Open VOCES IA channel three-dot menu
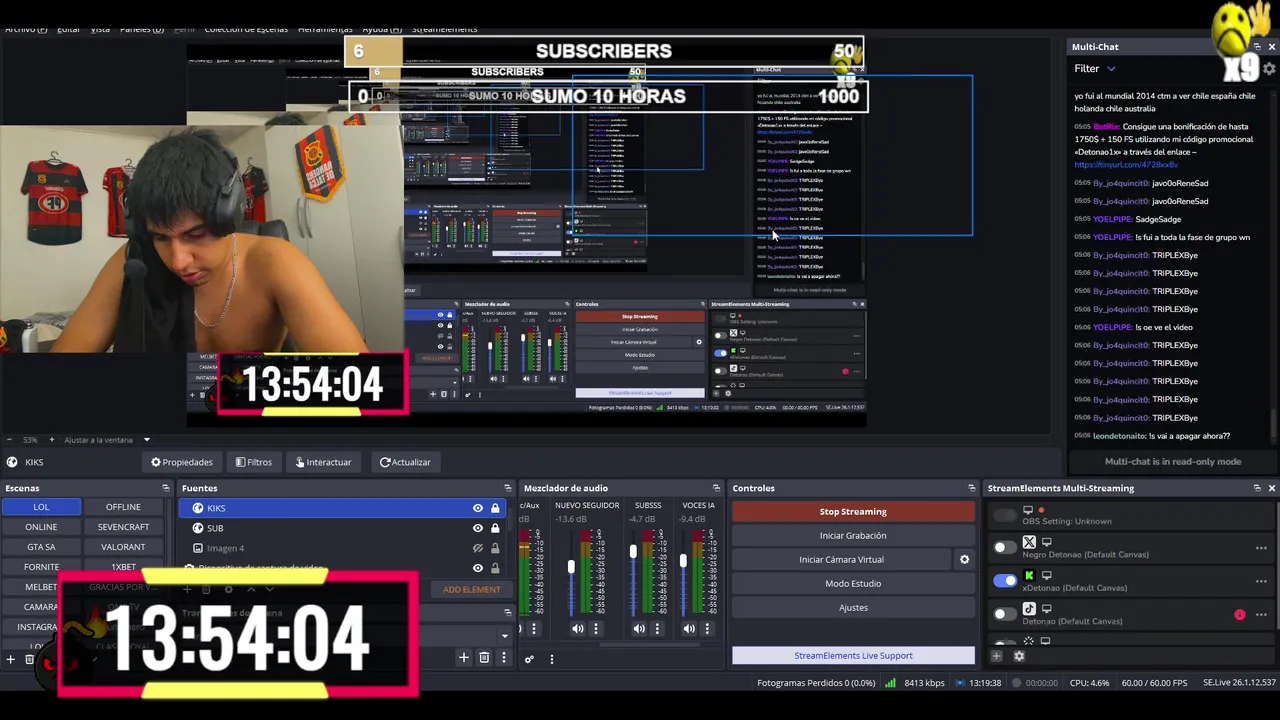The width and height of the screenshot is (1280, 720). tap(707, 629)
